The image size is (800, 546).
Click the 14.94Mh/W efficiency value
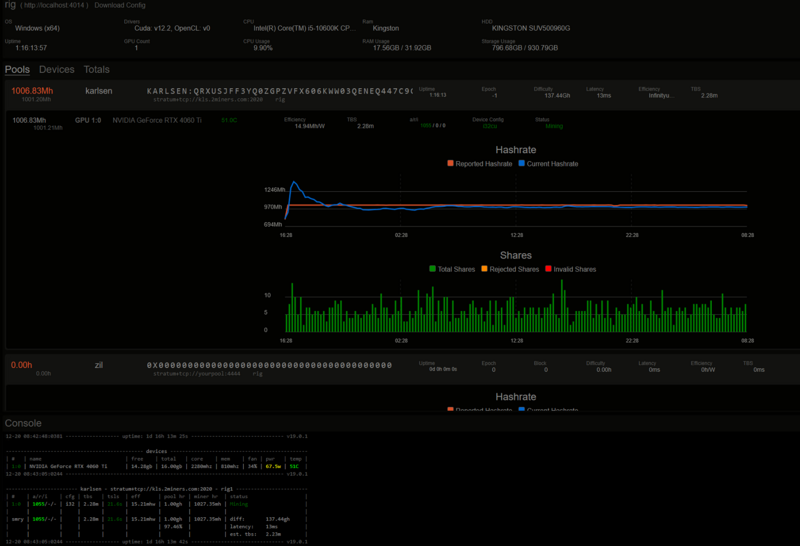click(310, 126)
